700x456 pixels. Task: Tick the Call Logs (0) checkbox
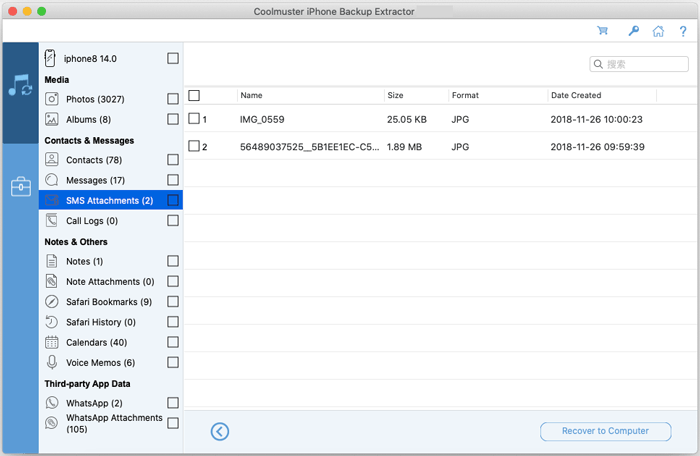173,221
